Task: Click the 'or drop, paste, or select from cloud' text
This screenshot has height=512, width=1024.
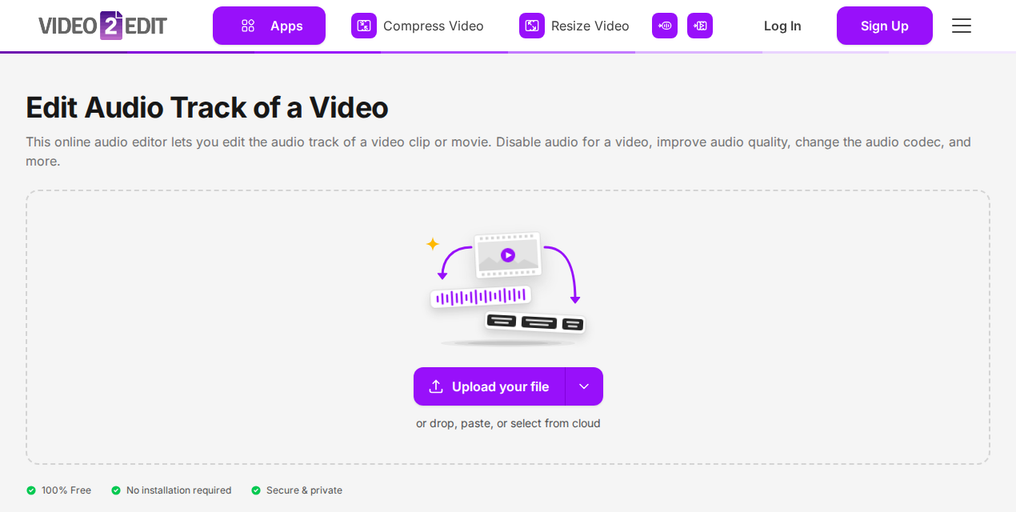Action: pos(508,423)
